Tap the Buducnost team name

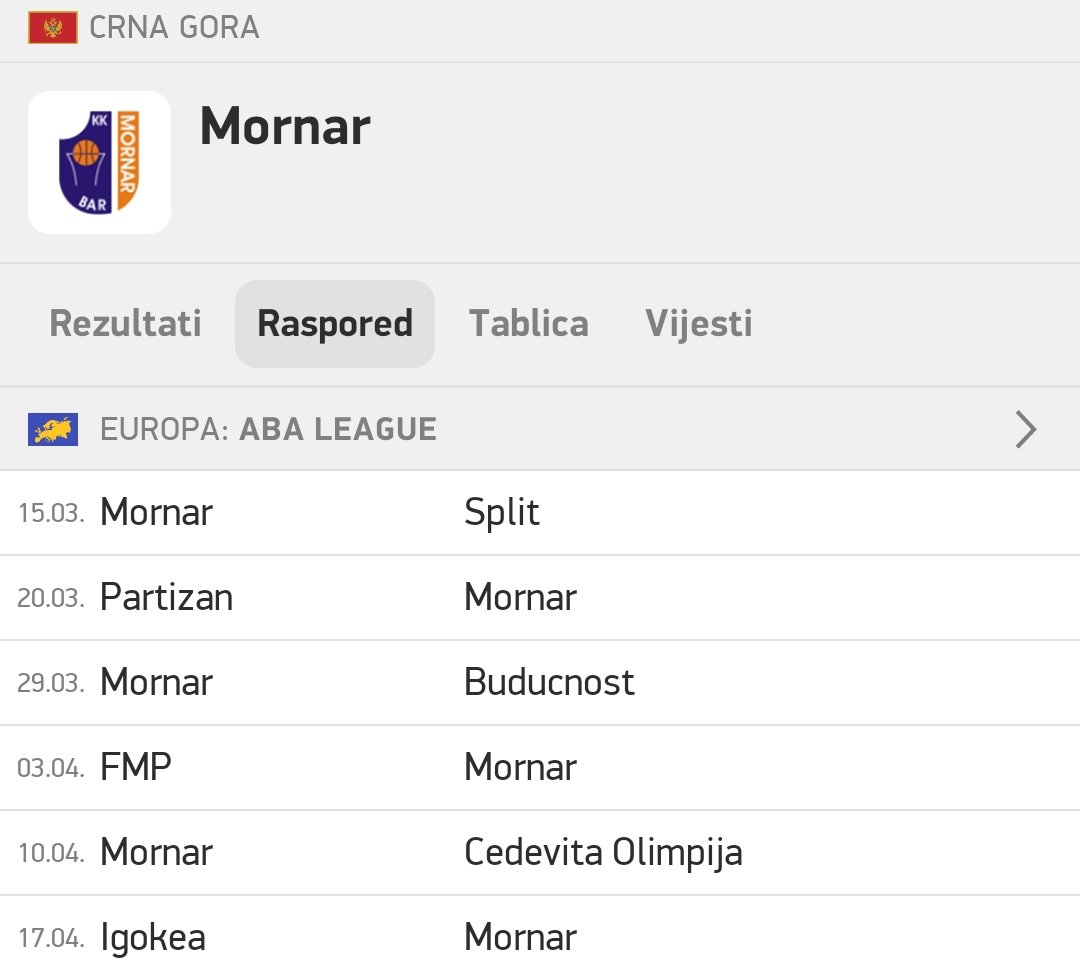click(549, 683)
